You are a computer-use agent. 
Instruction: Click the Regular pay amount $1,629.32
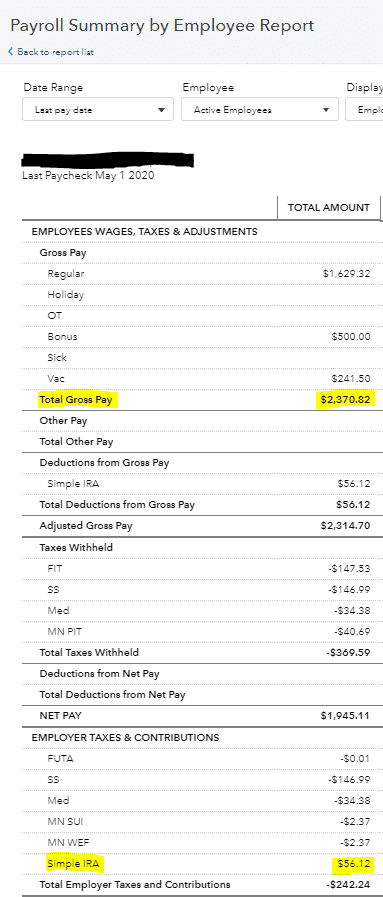(x=346, y=273)
